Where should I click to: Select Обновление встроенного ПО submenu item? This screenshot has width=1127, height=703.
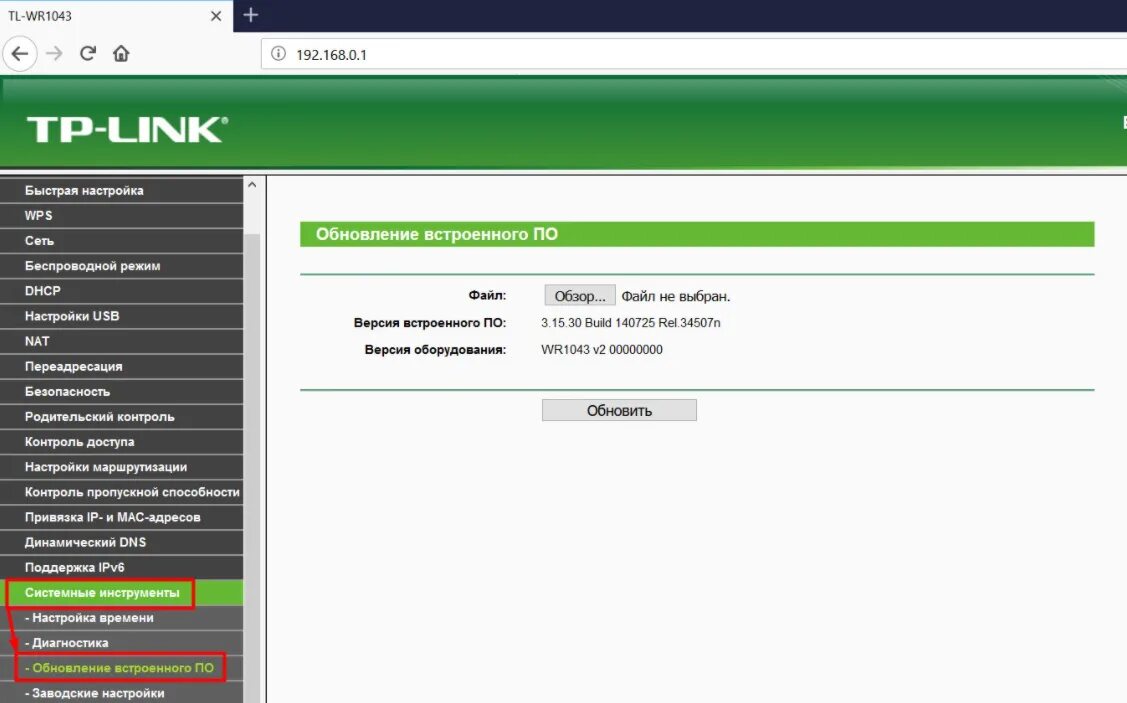coord(121,668)
